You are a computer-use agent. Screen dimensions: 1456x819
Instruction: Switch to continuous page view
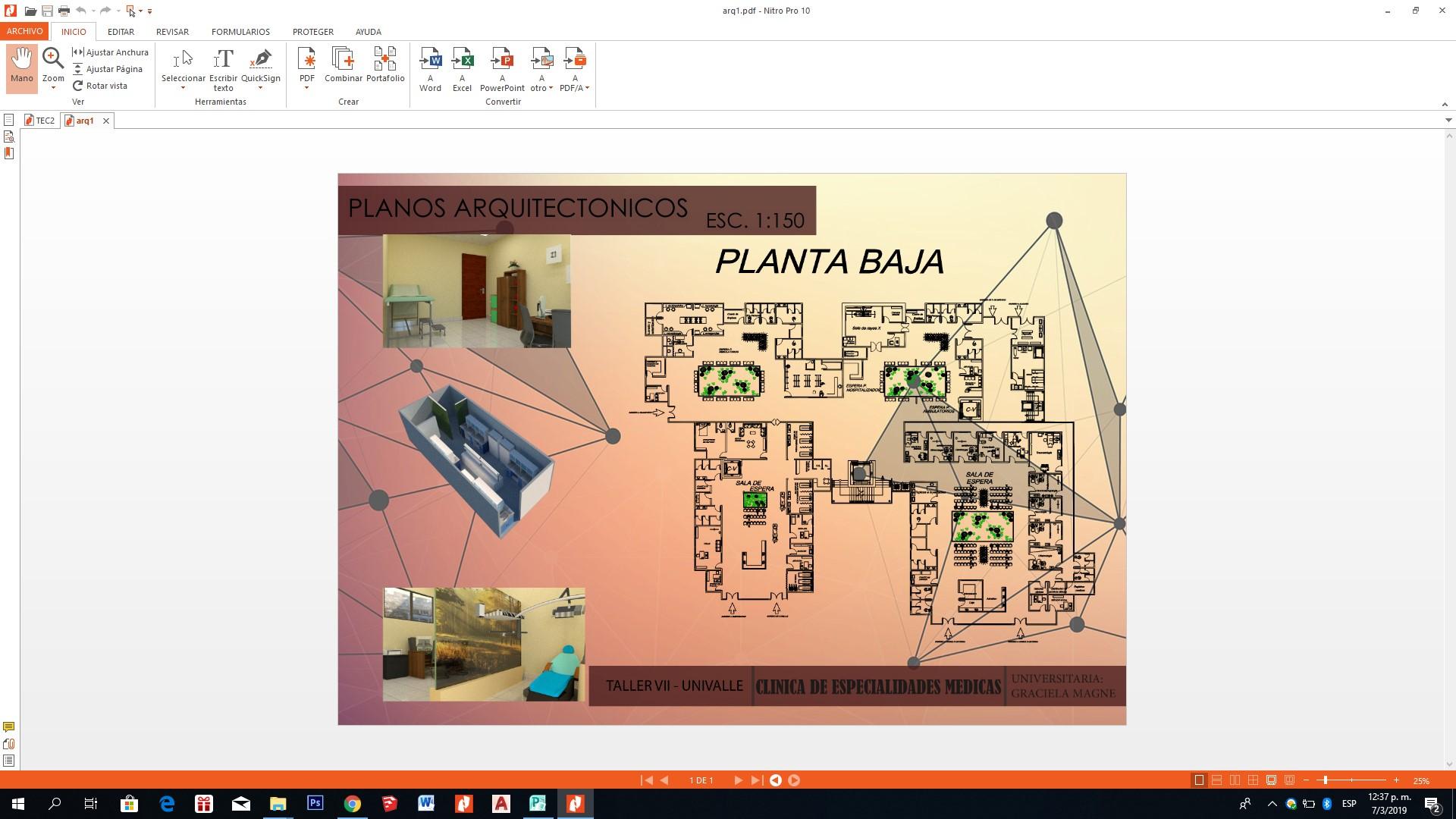1216,780
